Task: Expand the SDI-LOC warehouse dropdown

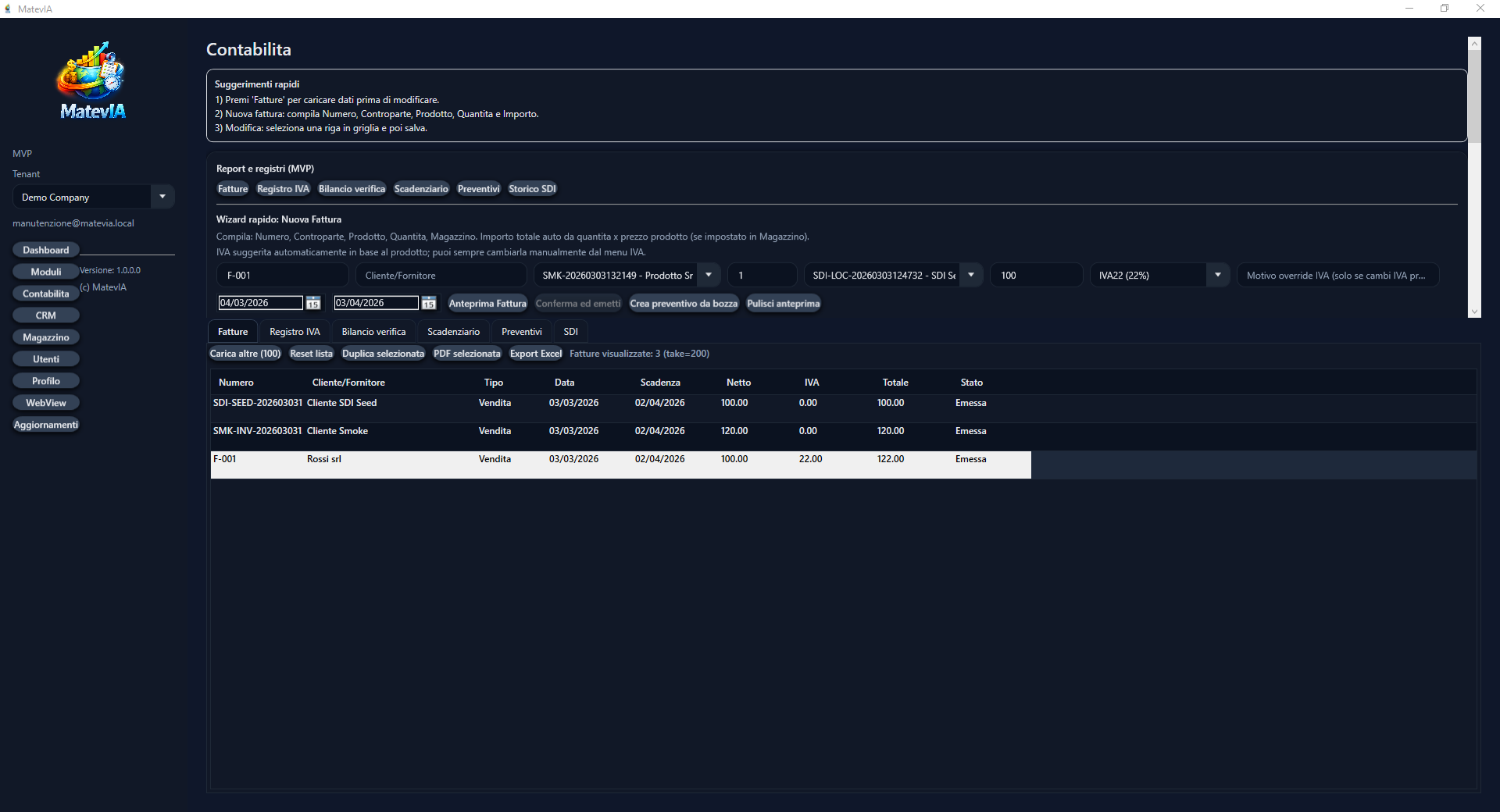Action: click(971, 276)
